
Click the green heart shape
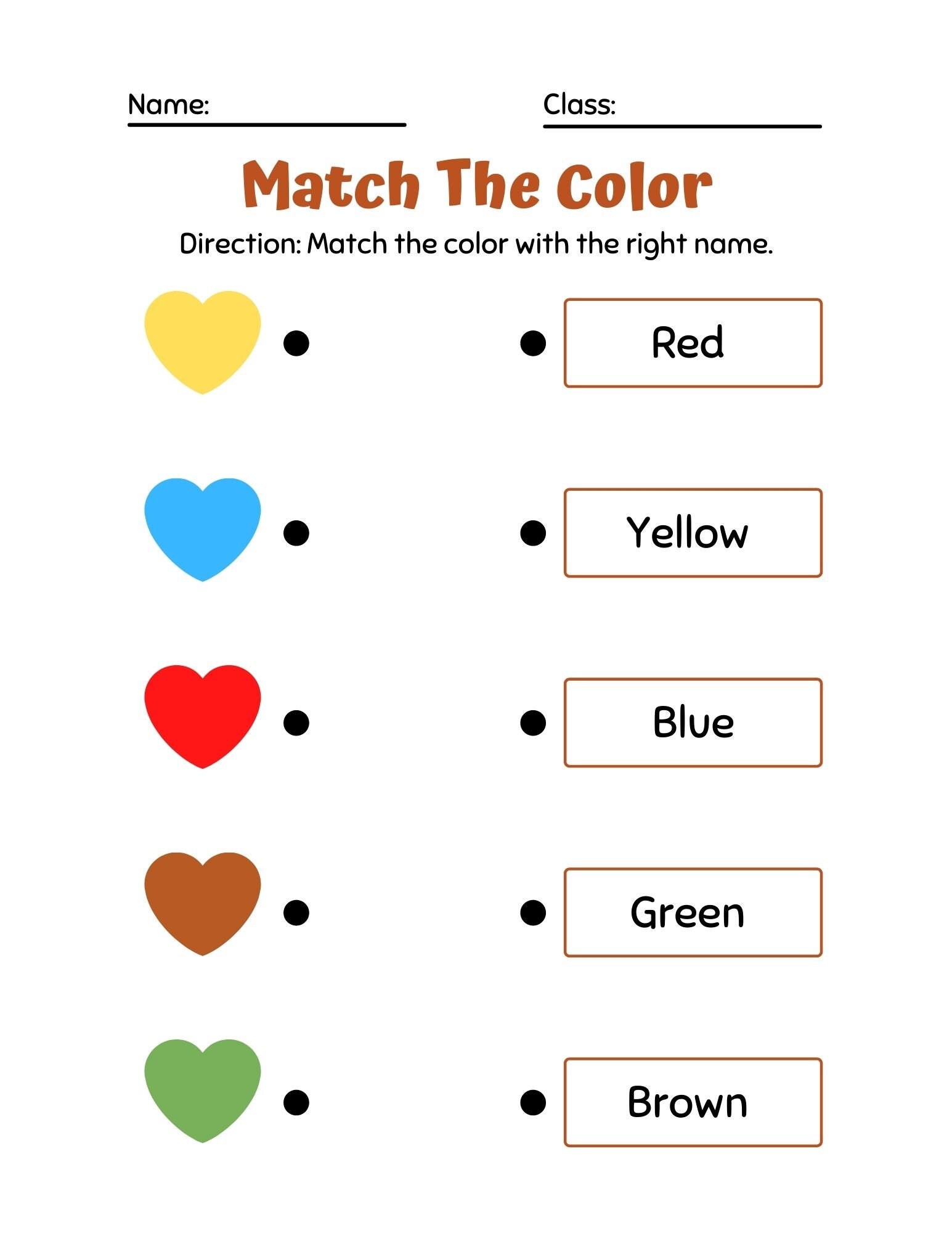202,1091
